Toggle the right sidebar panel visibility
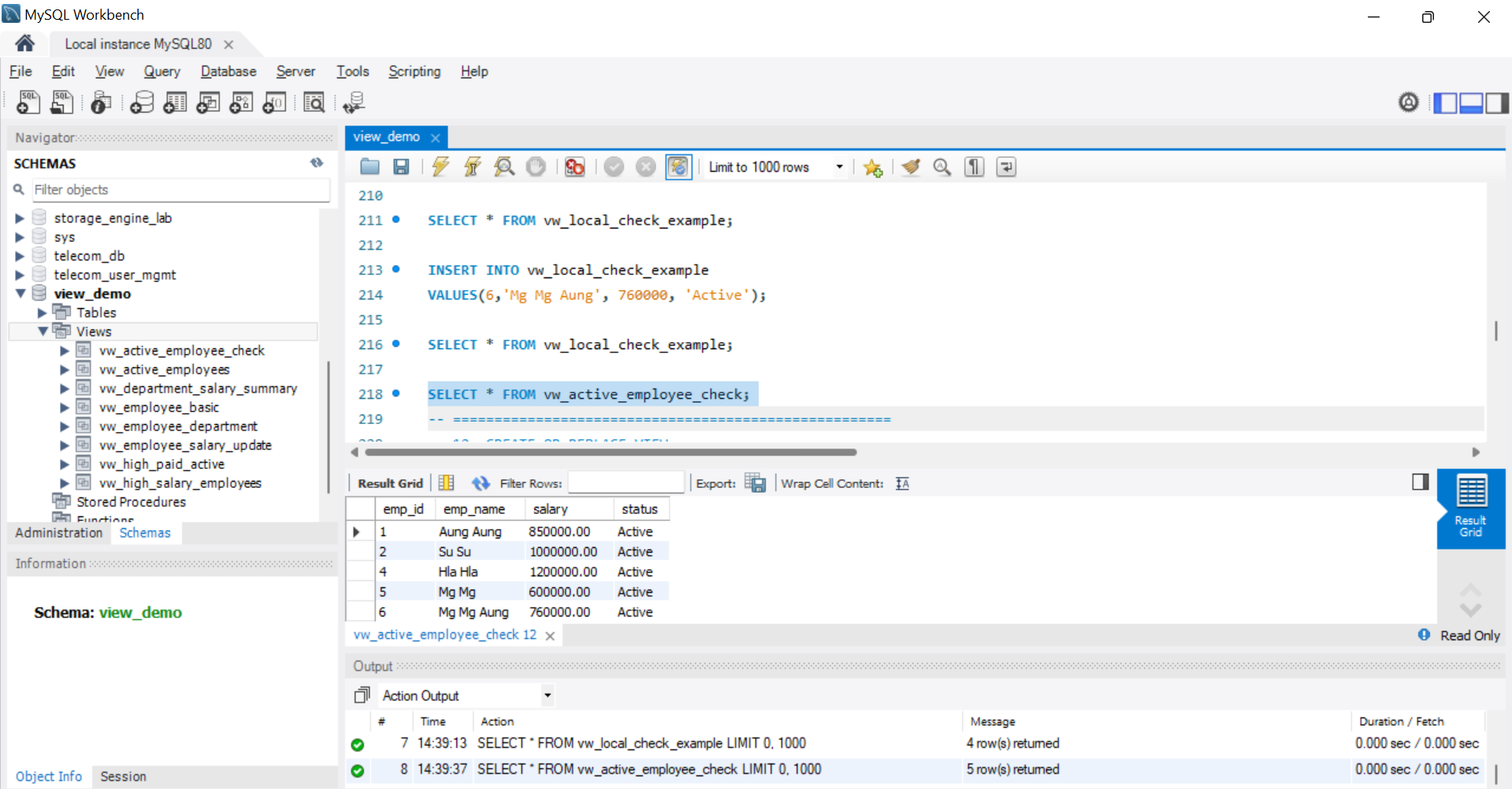The width and height of the screenshot is (1512, 789). 1497,102
